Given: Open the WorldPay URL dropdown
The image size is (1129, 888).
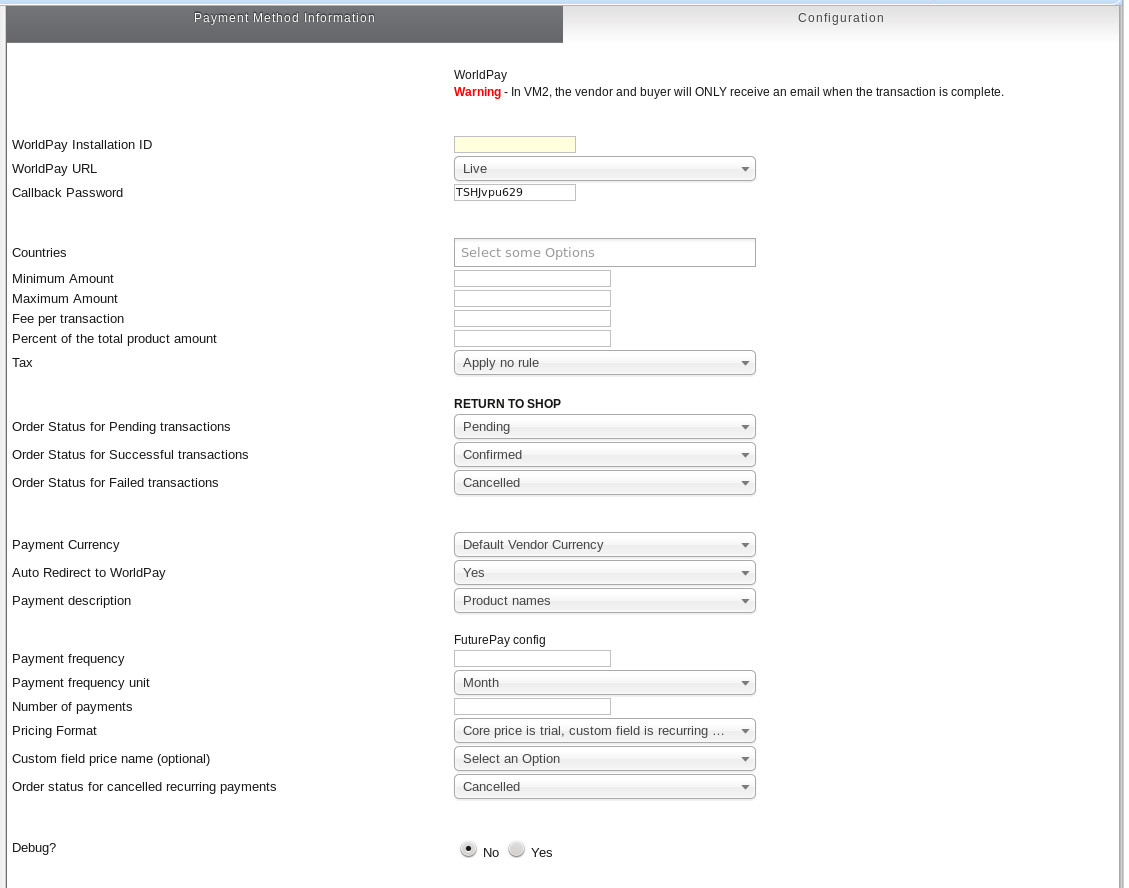Looking at the screenshot, I should (x=605, y=169).
